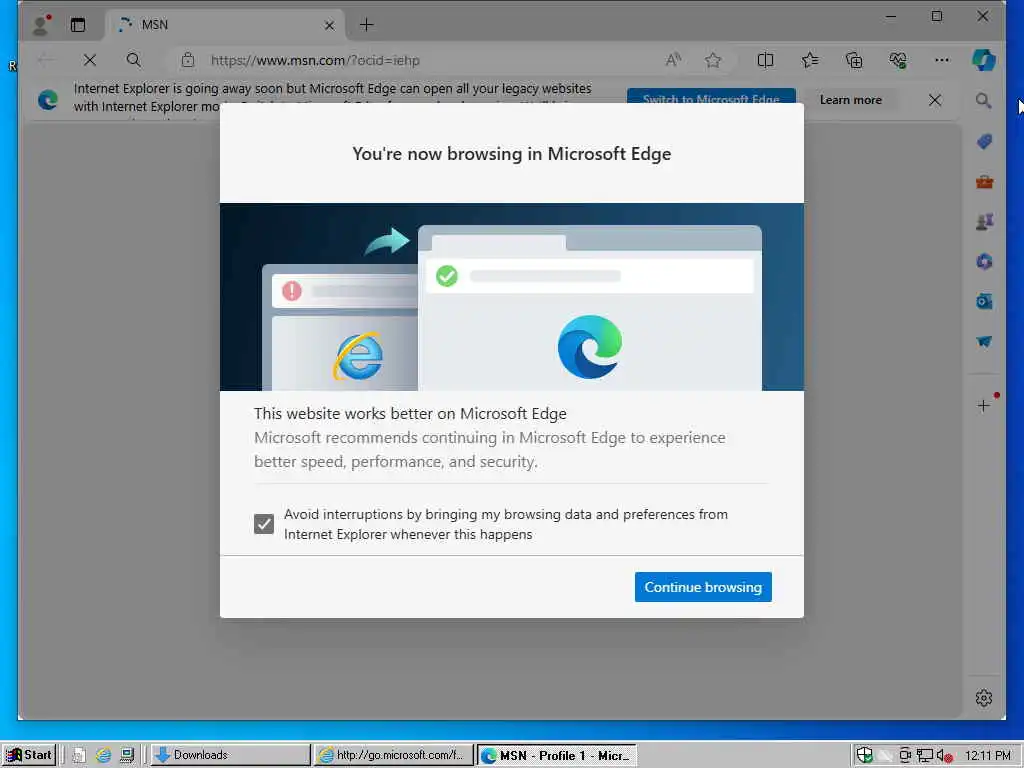Toggle split screen icon
The width and height of the screenshot is (1024, 768).
[x=765, y=60]
